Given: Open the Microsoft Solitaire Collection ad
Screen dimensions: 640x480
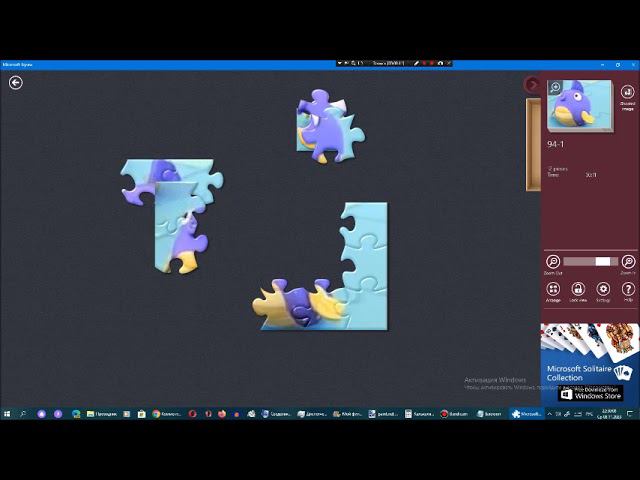Looking at the screenshot, I should [590, 364].
